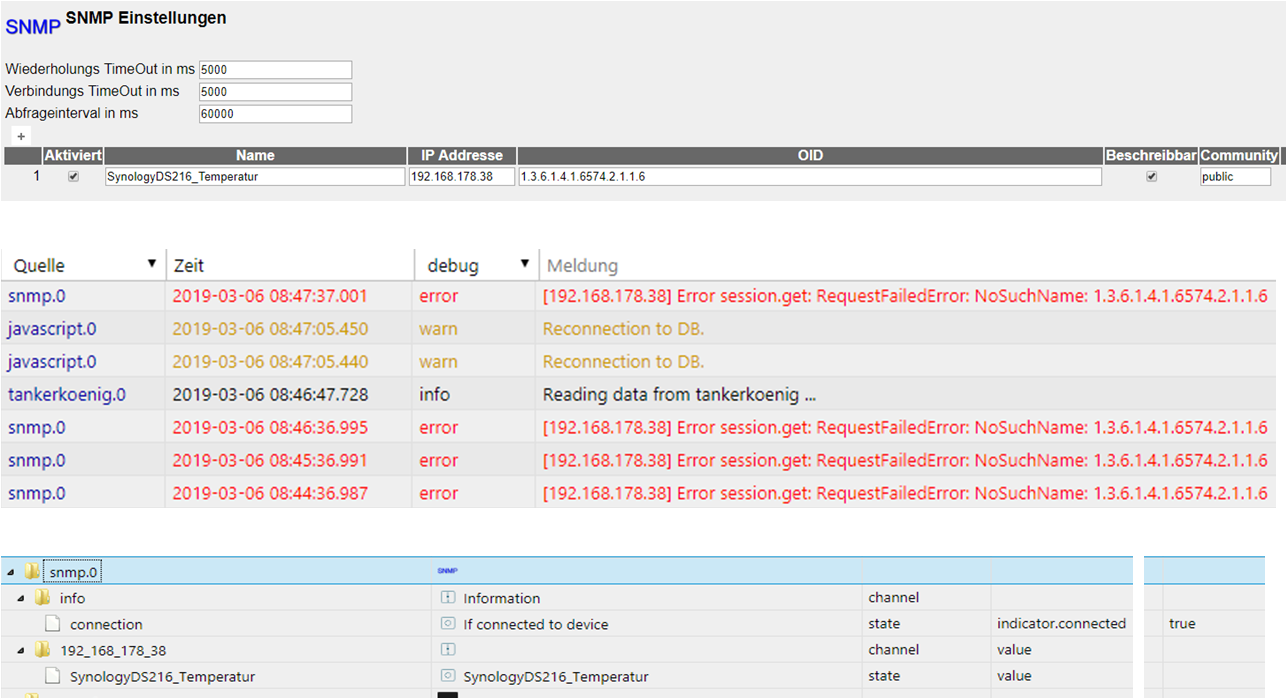Click the Name column header

tap(255, 155)
